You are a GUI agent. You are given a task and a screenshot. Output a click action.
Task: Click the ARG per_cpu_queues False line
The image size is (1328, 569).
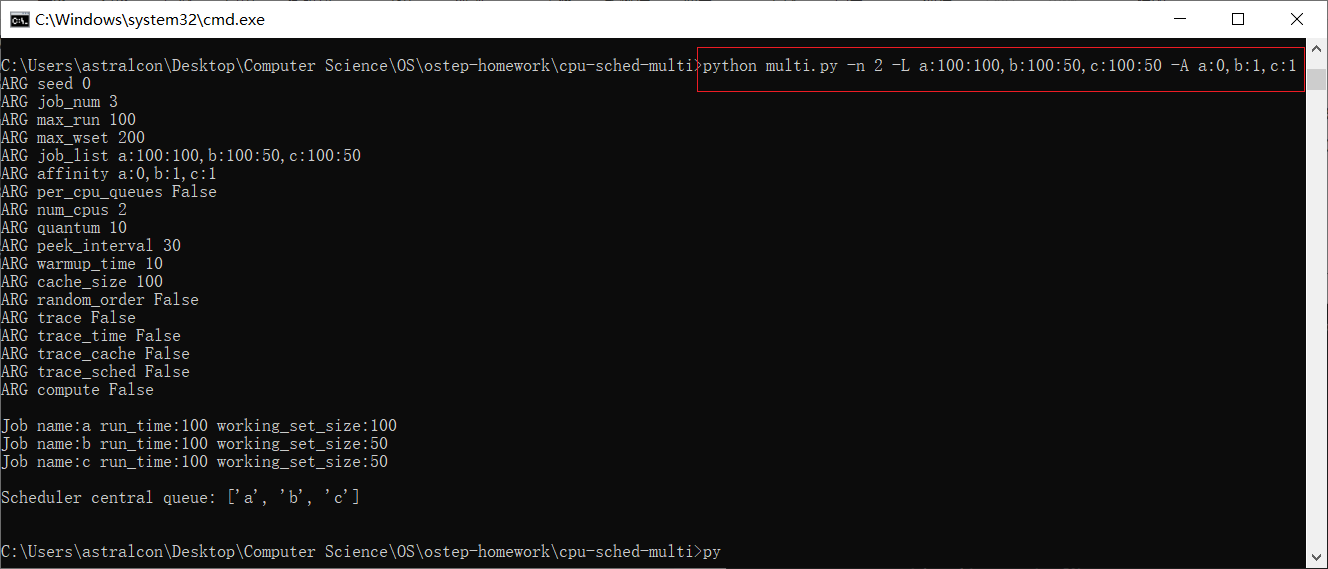109,192
